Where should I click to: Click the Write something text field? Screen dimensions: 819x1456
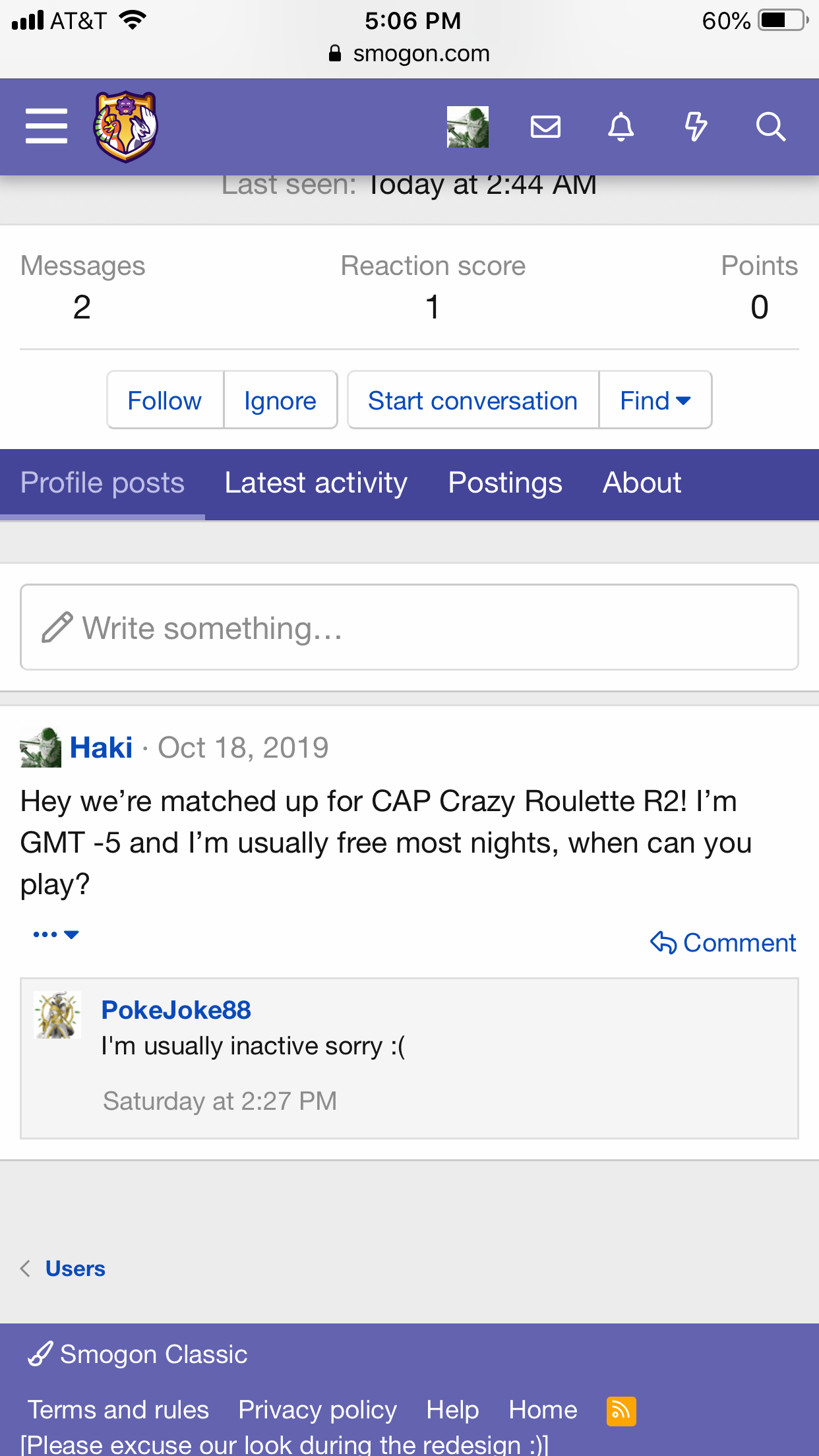coord(409,628)
